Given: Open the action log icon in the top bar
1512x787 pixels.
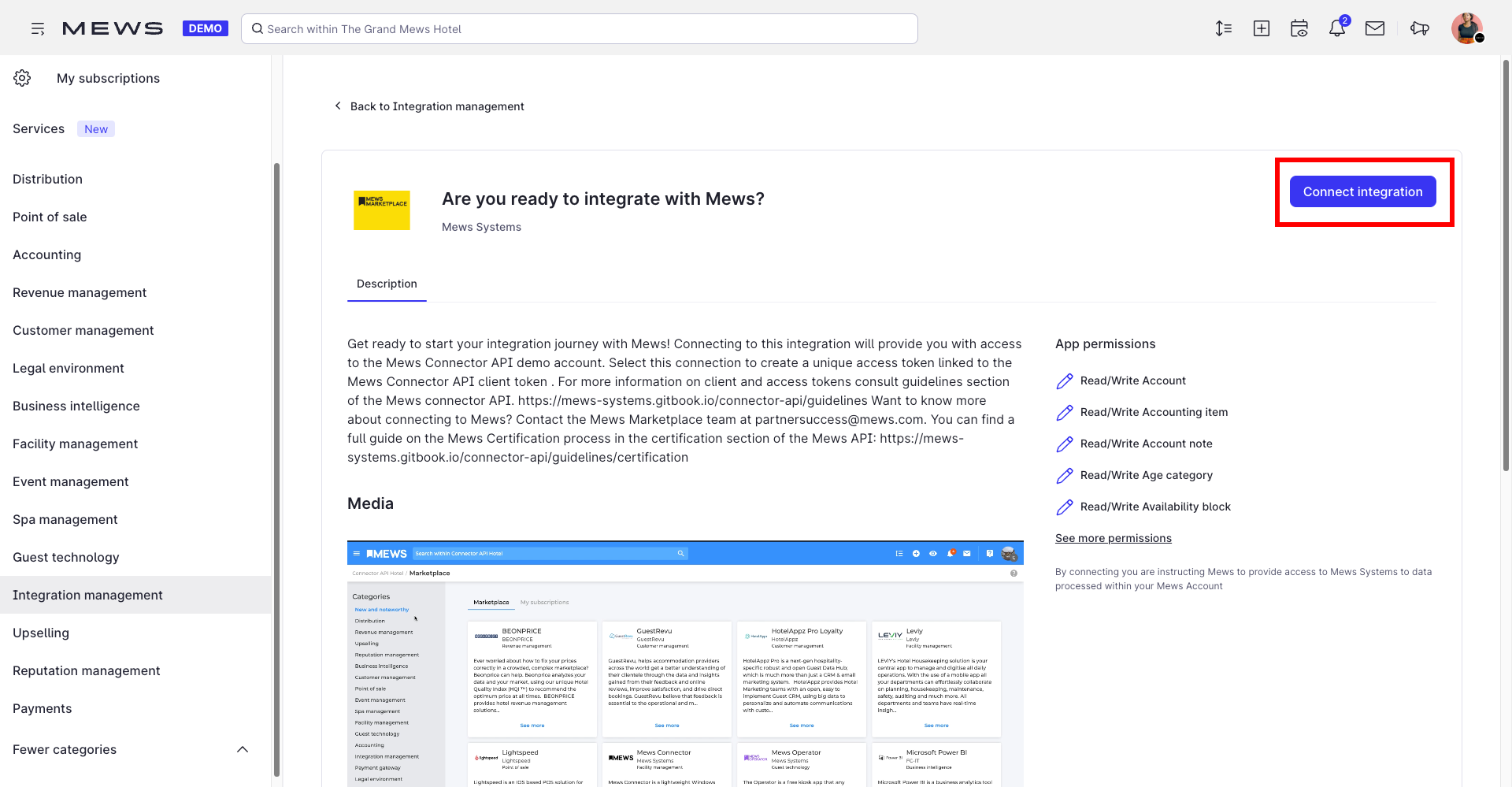Looking at the screenshot, I should [1224, 28].
